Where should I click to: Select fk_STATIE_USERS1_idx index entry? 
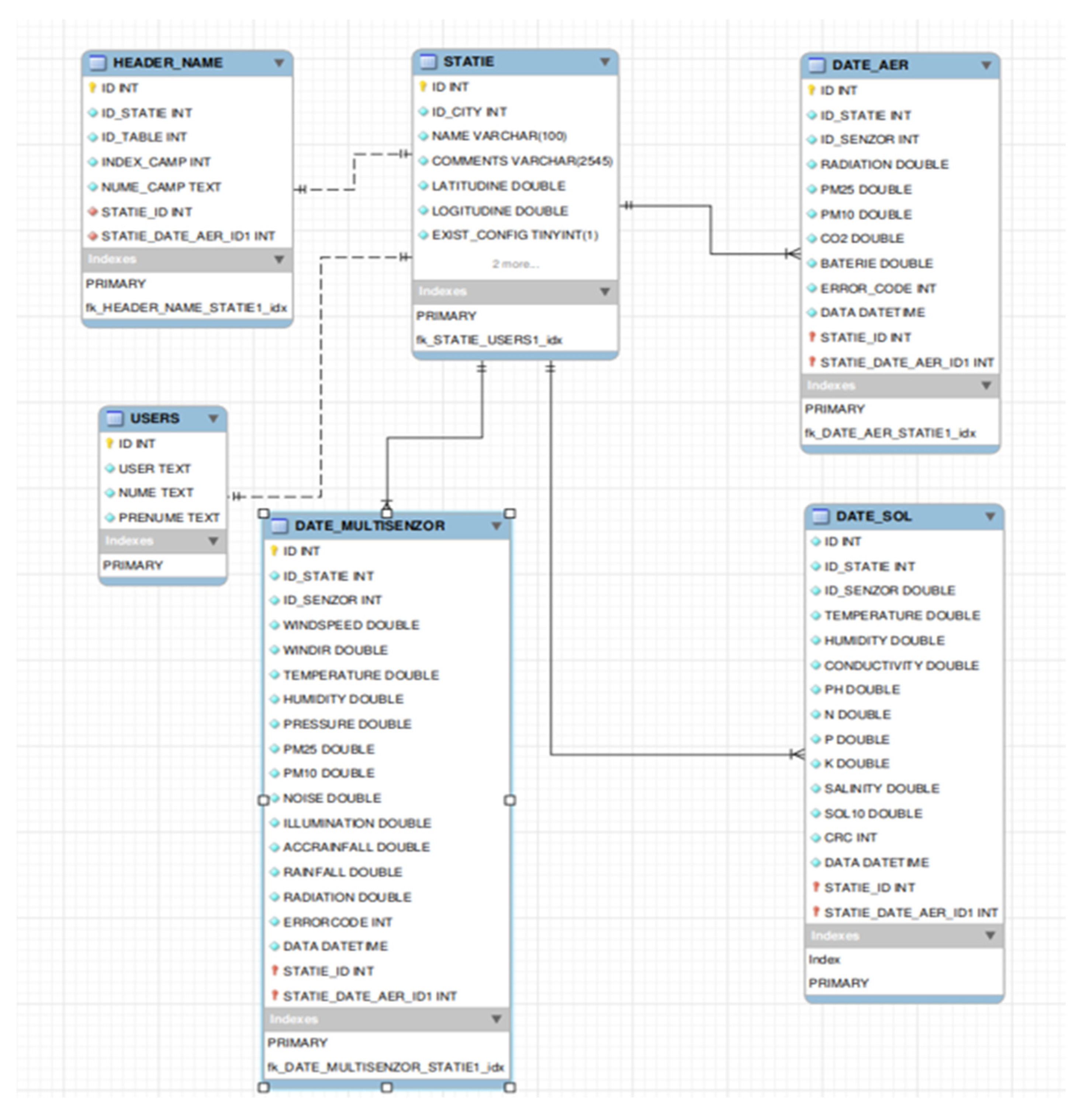click(x=489, y=340)
